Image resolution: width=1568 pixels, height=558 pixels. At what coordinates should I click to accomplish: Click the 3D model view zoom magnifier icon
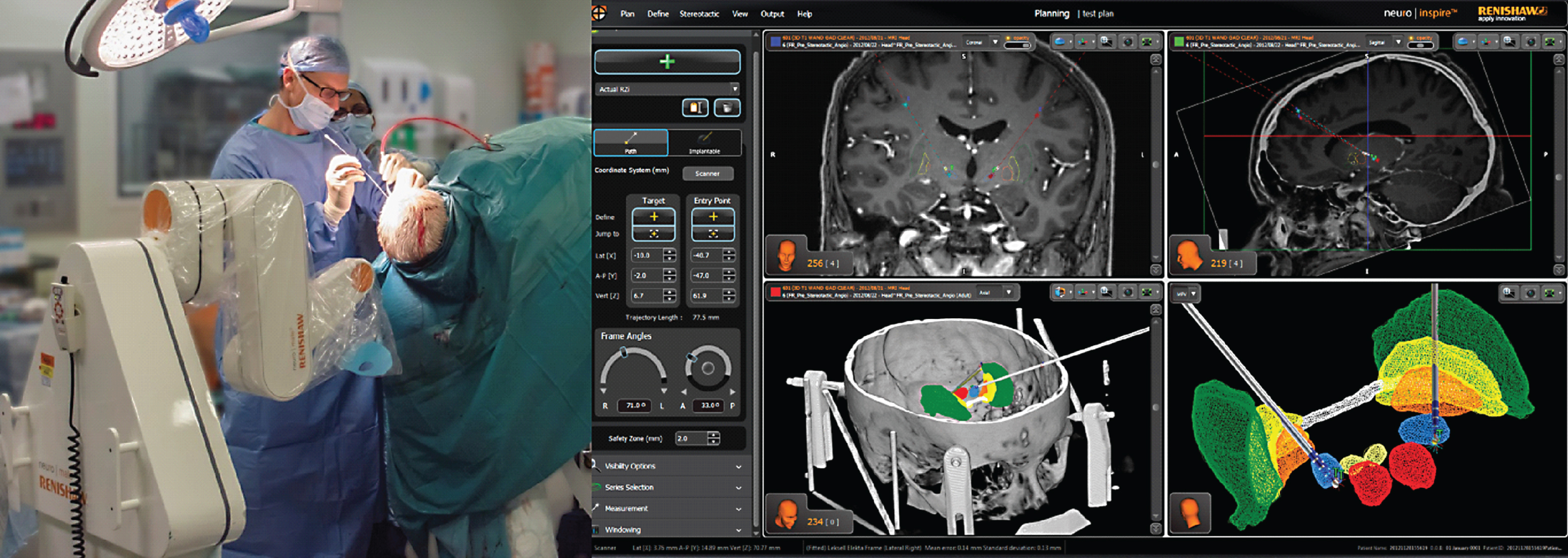1509,293
